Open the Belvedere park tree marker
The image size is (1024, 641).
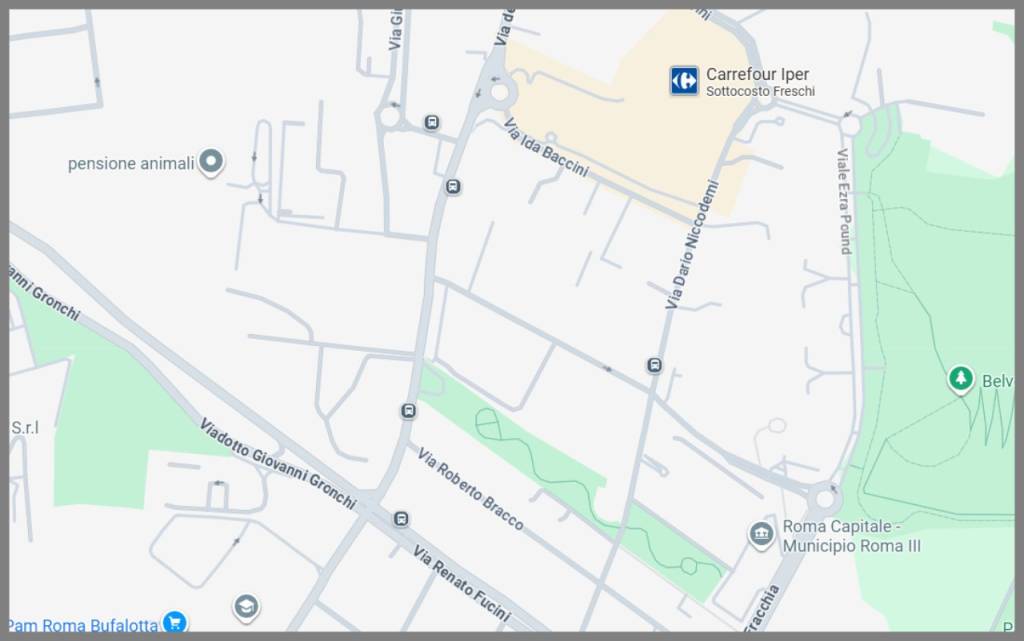pyautogui.click(x=961, y=379)
